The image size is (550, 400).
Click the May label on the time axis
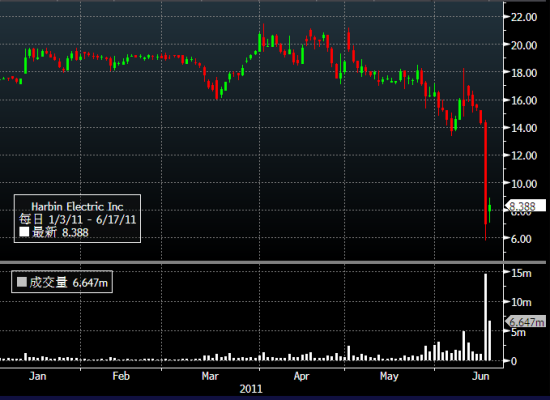(389, 376)
